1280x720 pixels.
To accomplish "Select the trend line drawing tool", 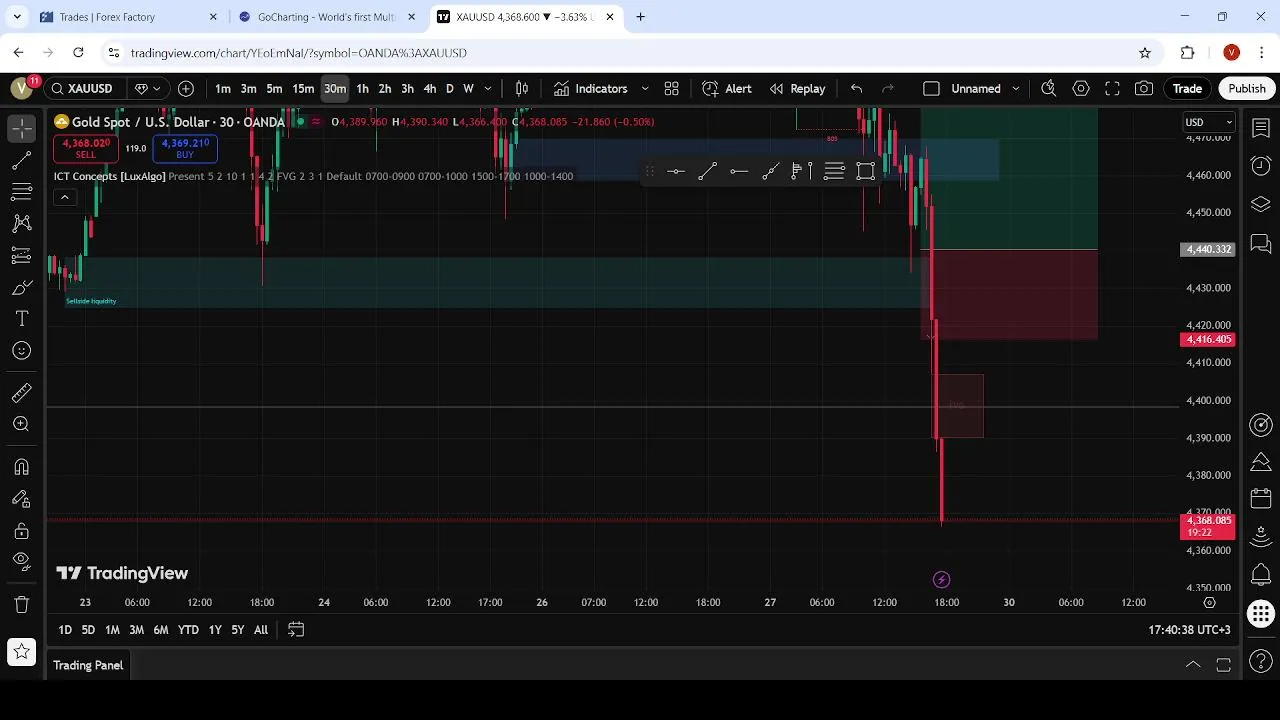I will [x=21, y=160].
